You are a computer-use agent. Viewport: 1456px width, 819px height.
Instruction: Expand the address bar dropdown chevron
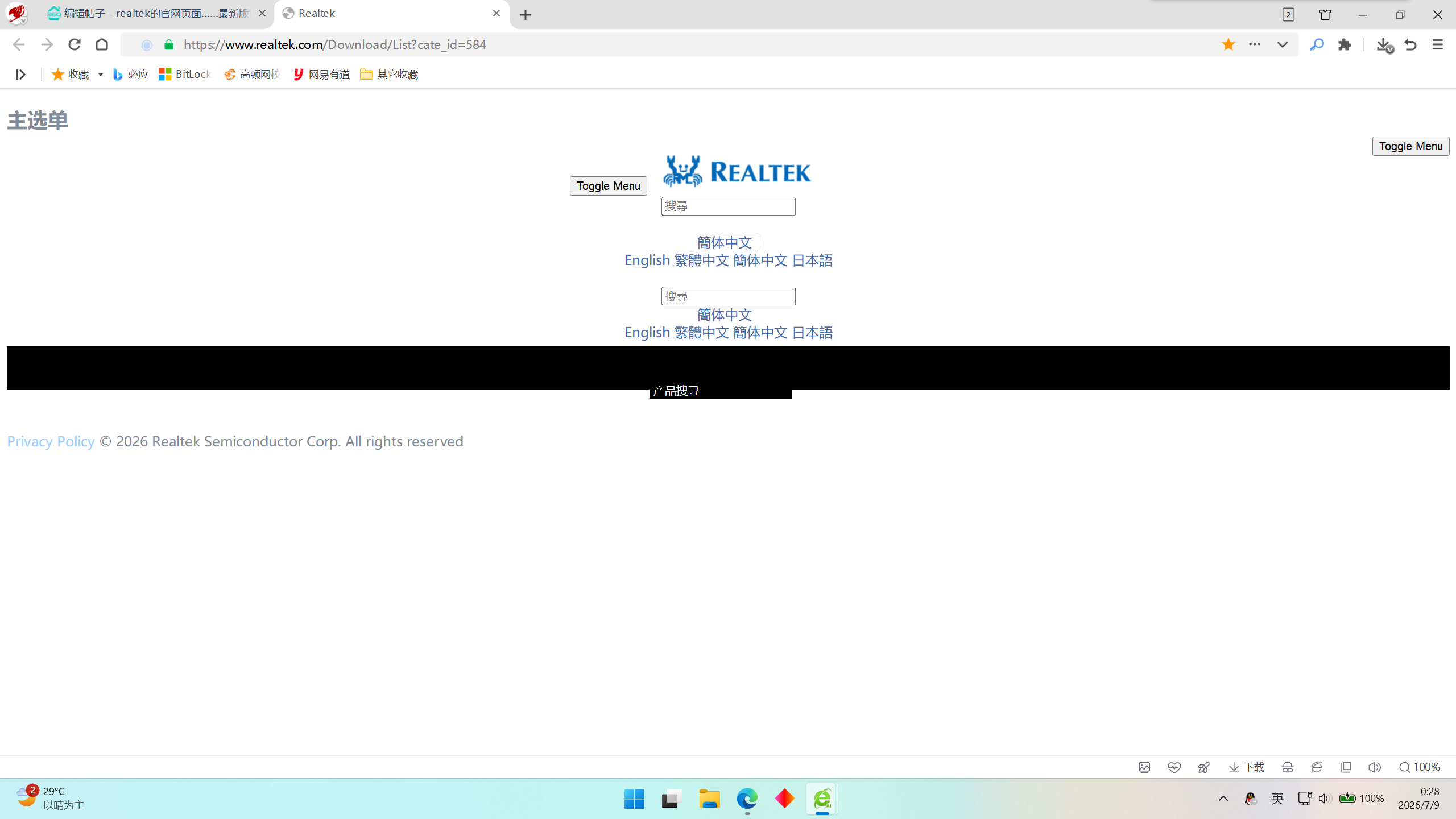point(1282,44)
